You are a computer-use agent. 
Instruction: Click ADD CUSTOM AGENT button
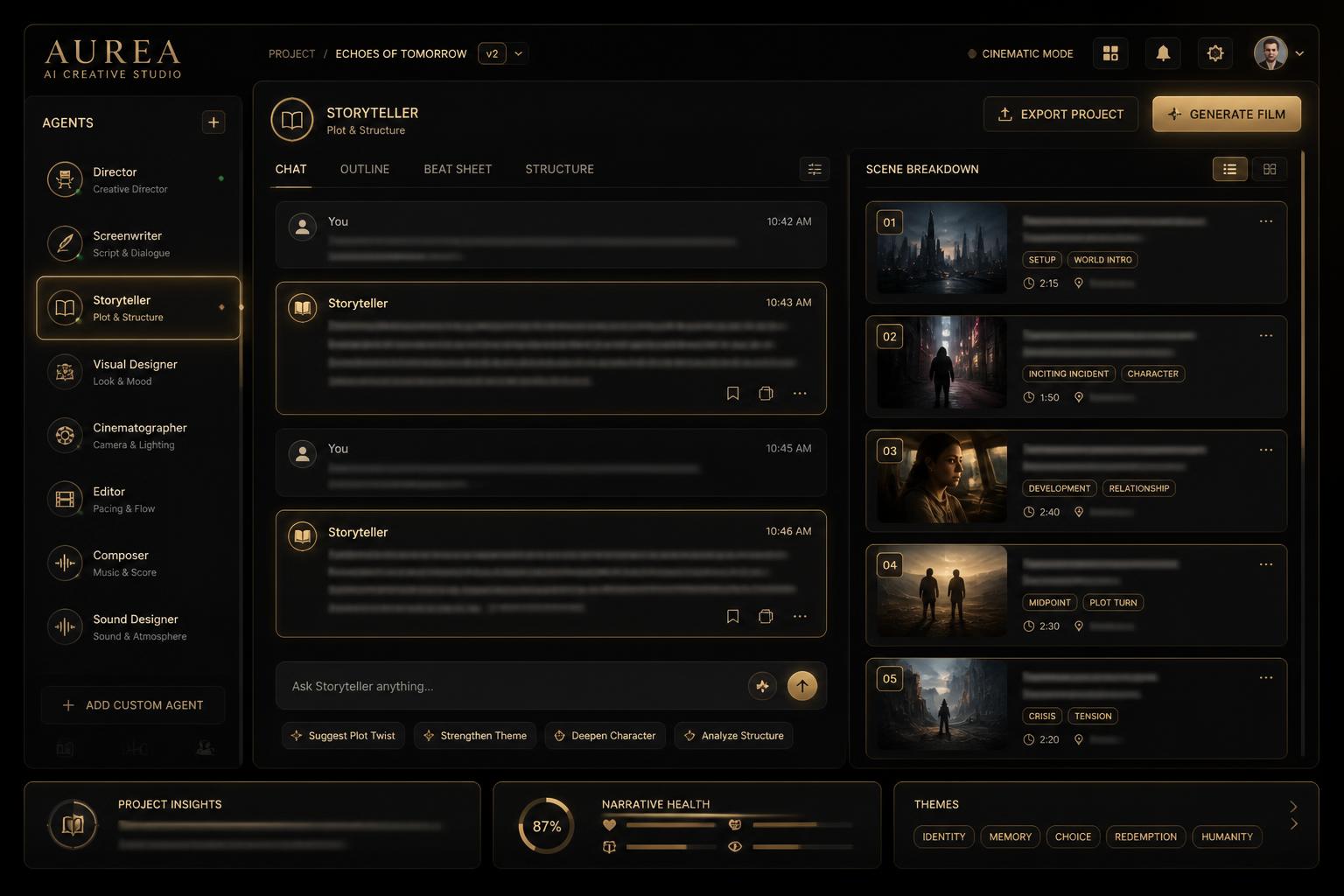pos(133,705)
